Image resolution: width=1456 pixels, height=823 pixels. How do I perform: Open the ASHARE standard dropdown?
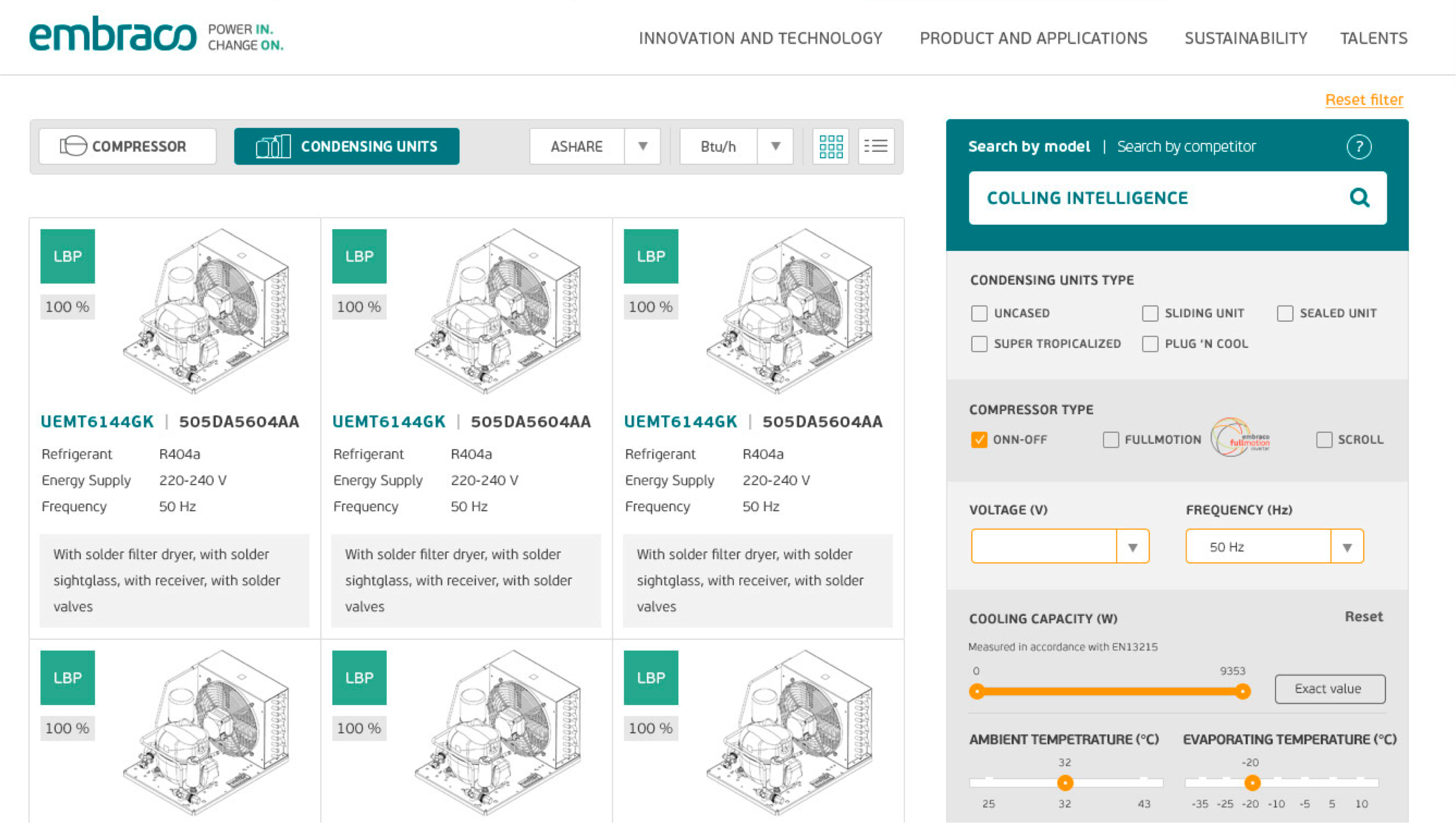[595, 147]
